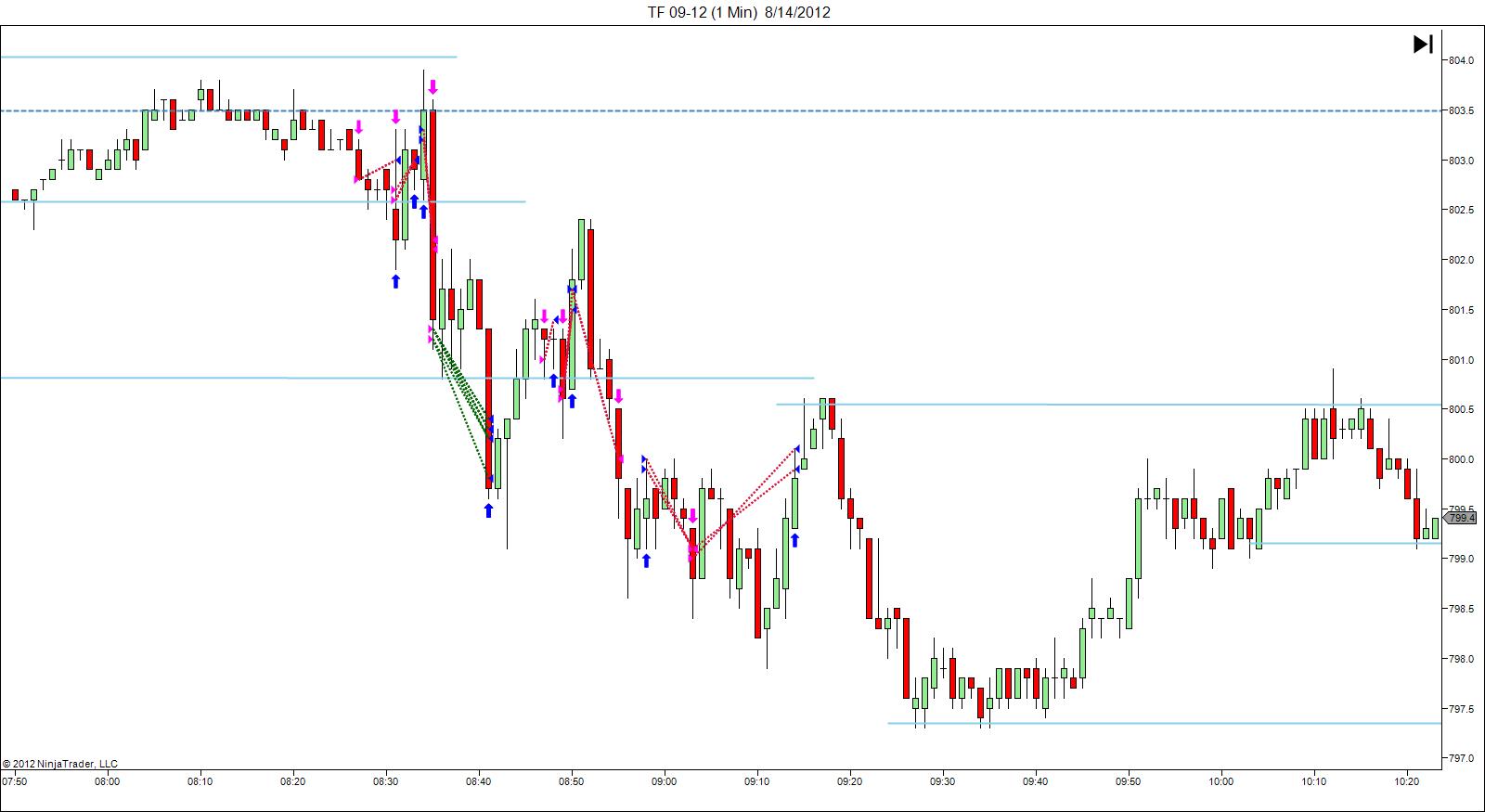The width and height of the screenshot is (1485, 812).
Task: Select price axis label 799.0
Action: pyautogui.click(x=1461, y=560)
